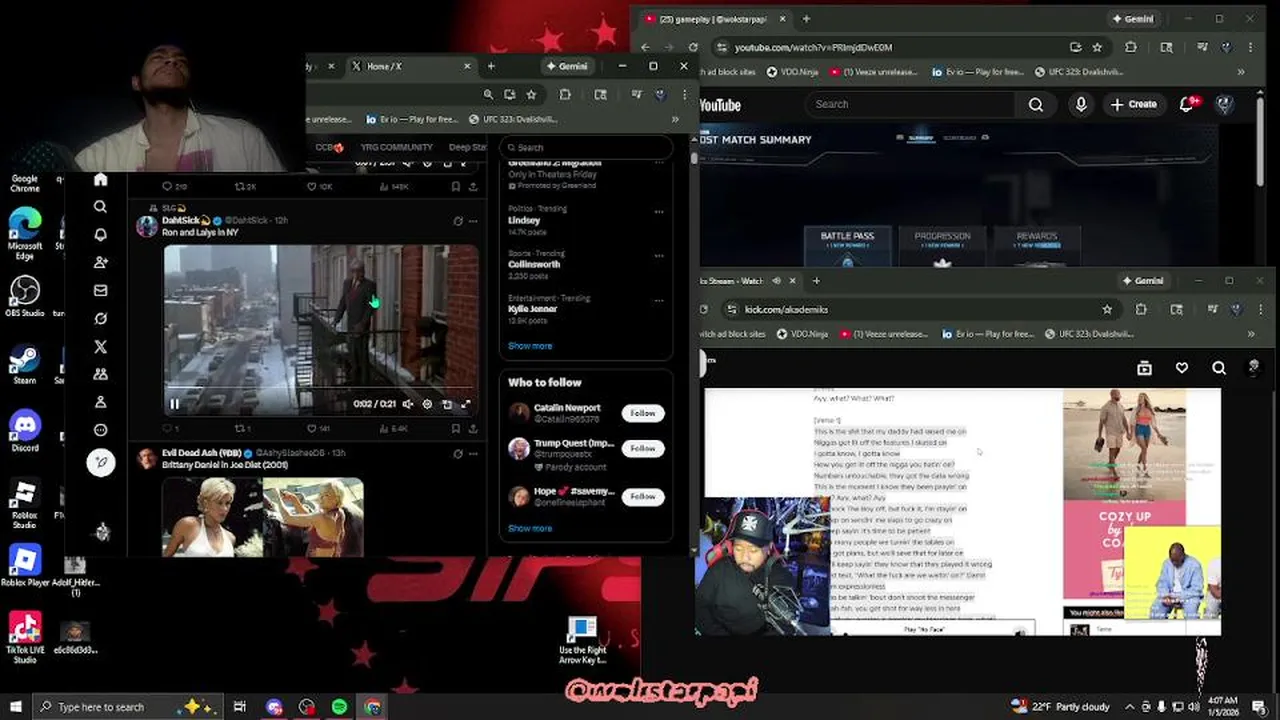The image size is (1280, 720).
Task: Open more options on Evil Dead Ash post
Action: click(x=473, y=453)
